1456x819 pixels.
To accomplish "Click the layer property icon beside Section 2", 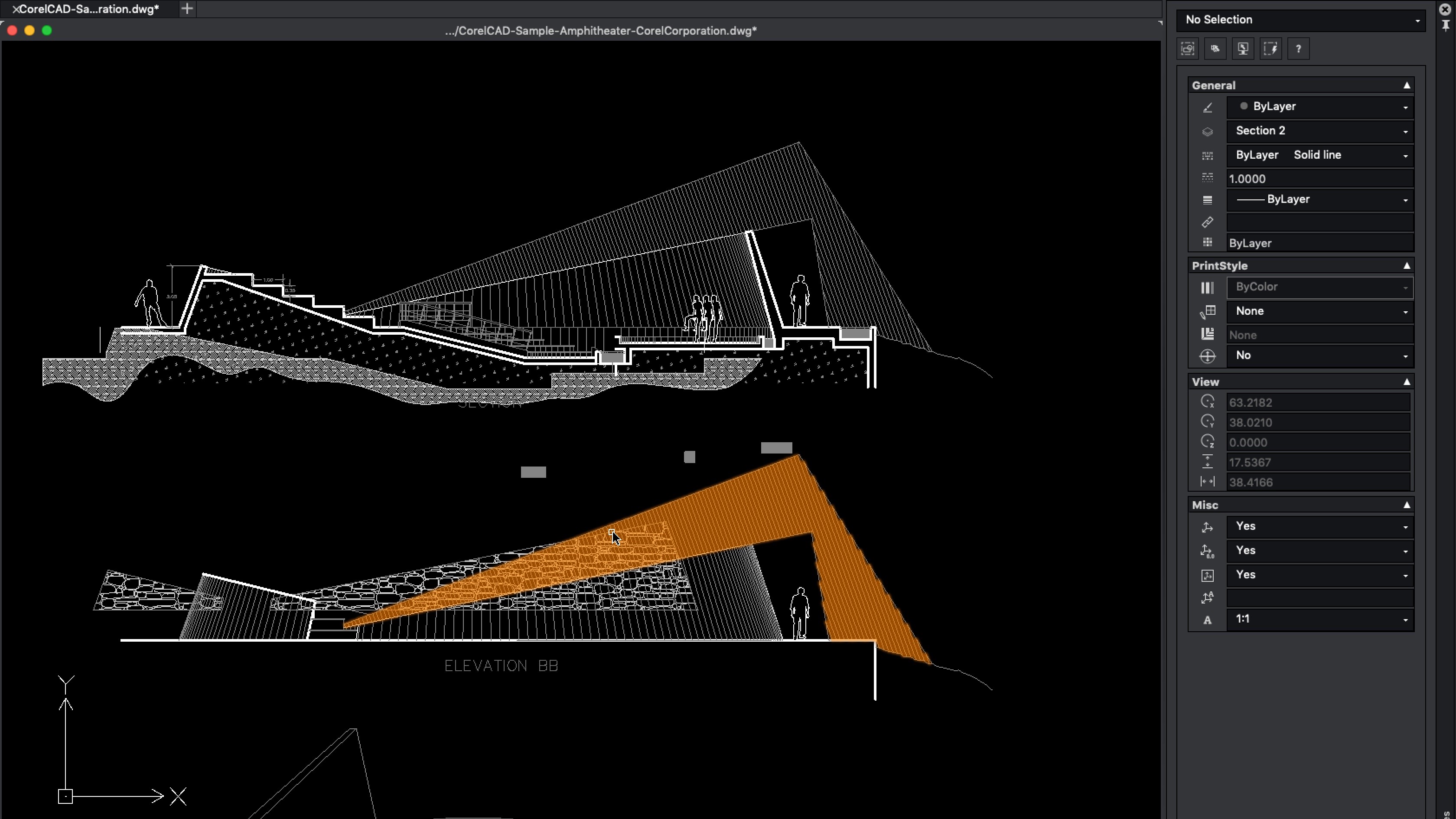I will tap(1207, 132).
